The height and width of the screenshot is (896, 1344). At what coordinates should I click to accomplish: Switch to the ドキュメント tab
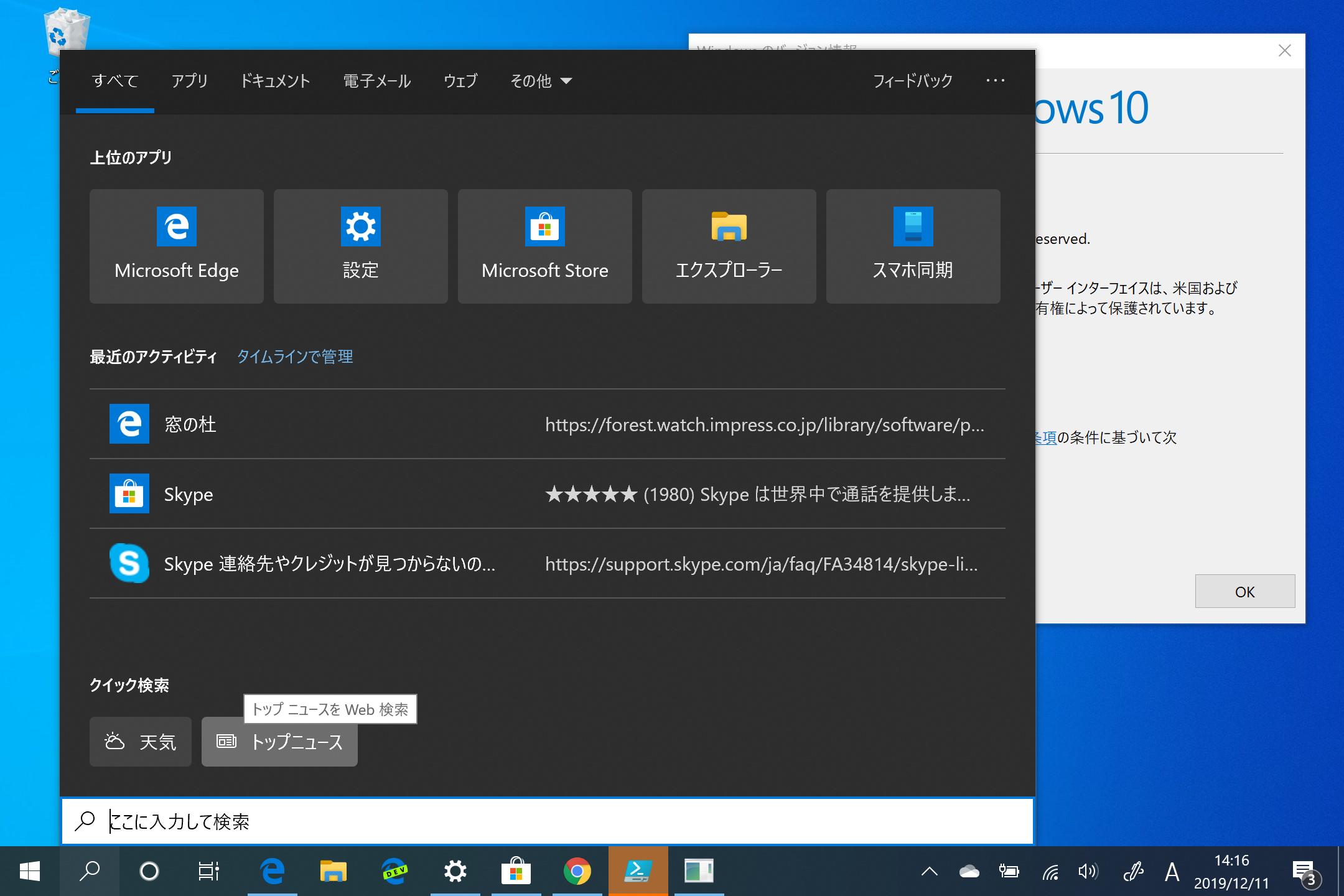[x=276, y=80]
